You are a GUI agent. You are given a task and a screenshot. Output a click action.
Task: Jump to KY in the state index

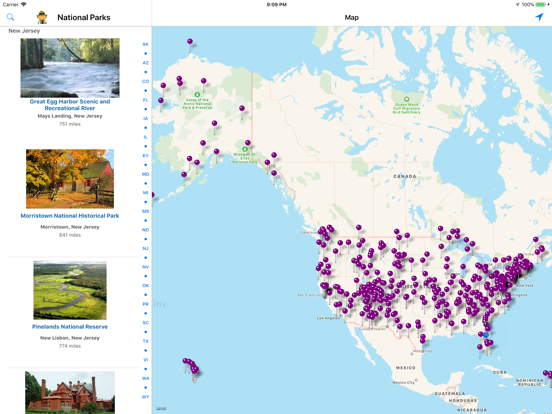click(x=145, y=156)
